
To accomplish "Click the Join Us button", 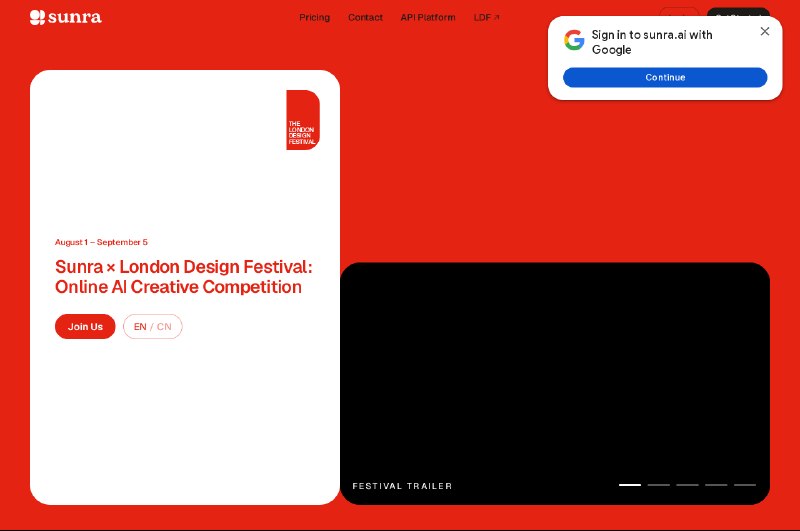I will pos(85,326).
